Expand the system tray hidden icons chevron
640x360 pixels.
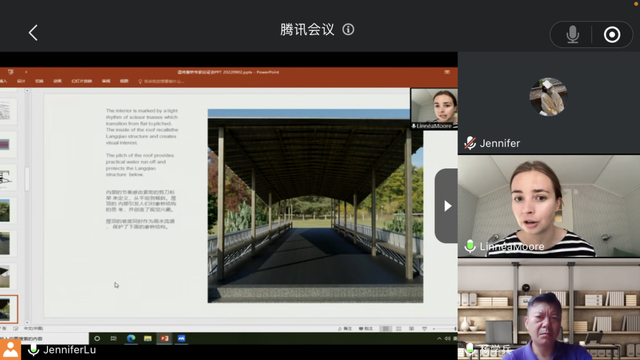pyautogui.click(x=439, y=338)
